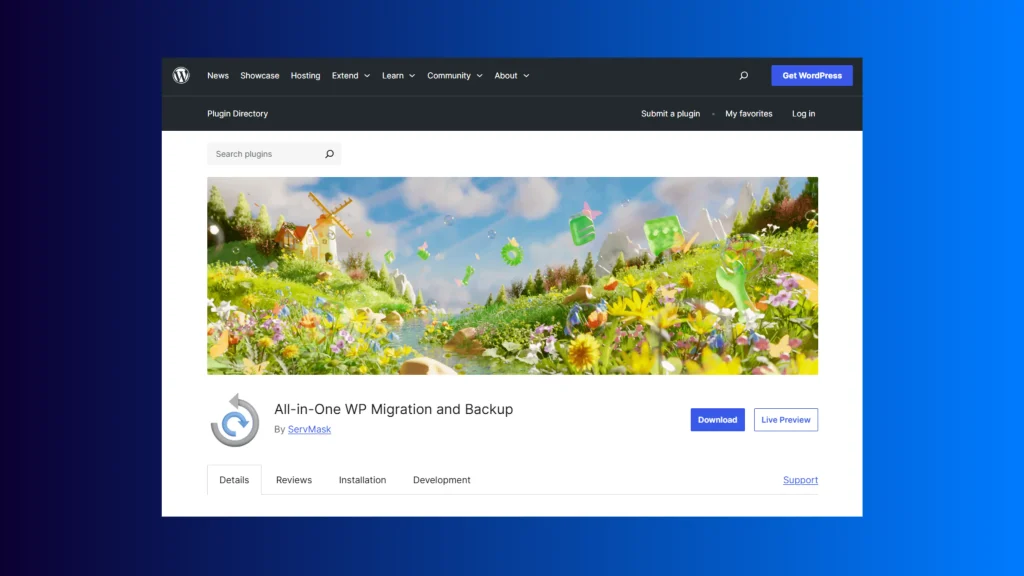Viewport: 1024px width, 576px height.
Task: Switch to the Development tab
Action: [441, 480]
